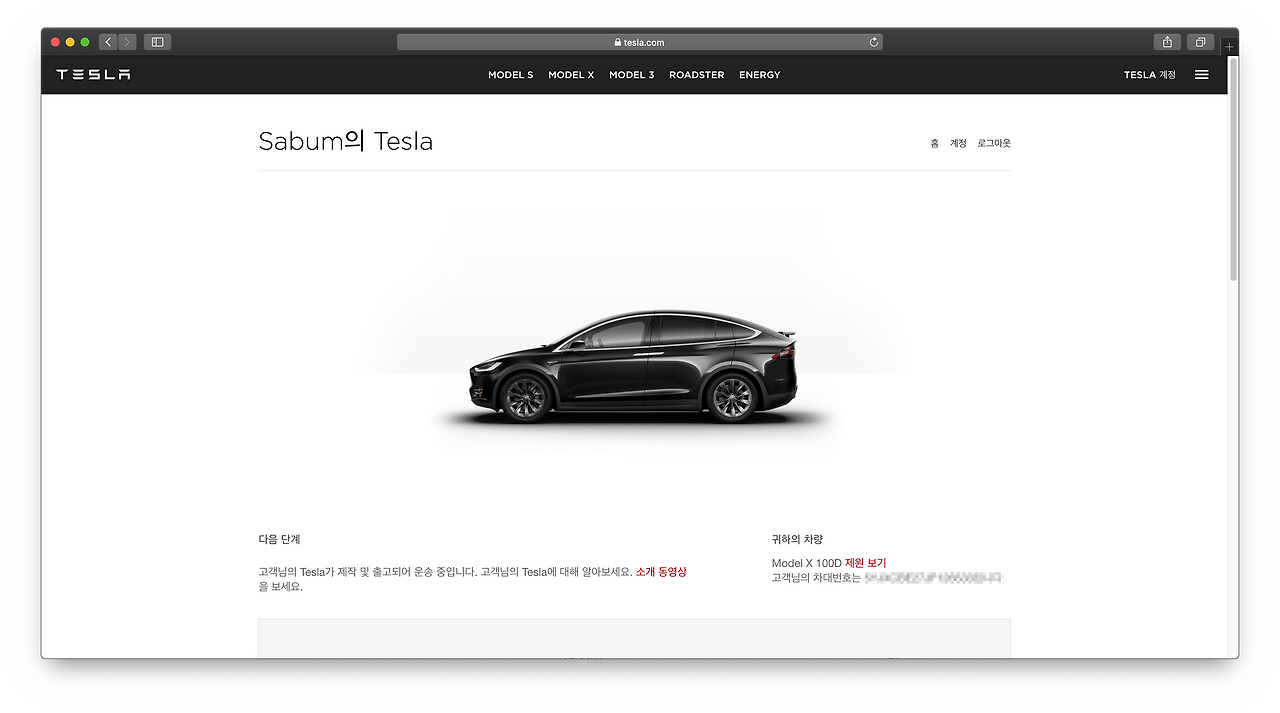Image resolution: width=1280 pixels, height=713 pixels.
Task: Open the 제원 보기 link
Action: [x=865, y=563]
